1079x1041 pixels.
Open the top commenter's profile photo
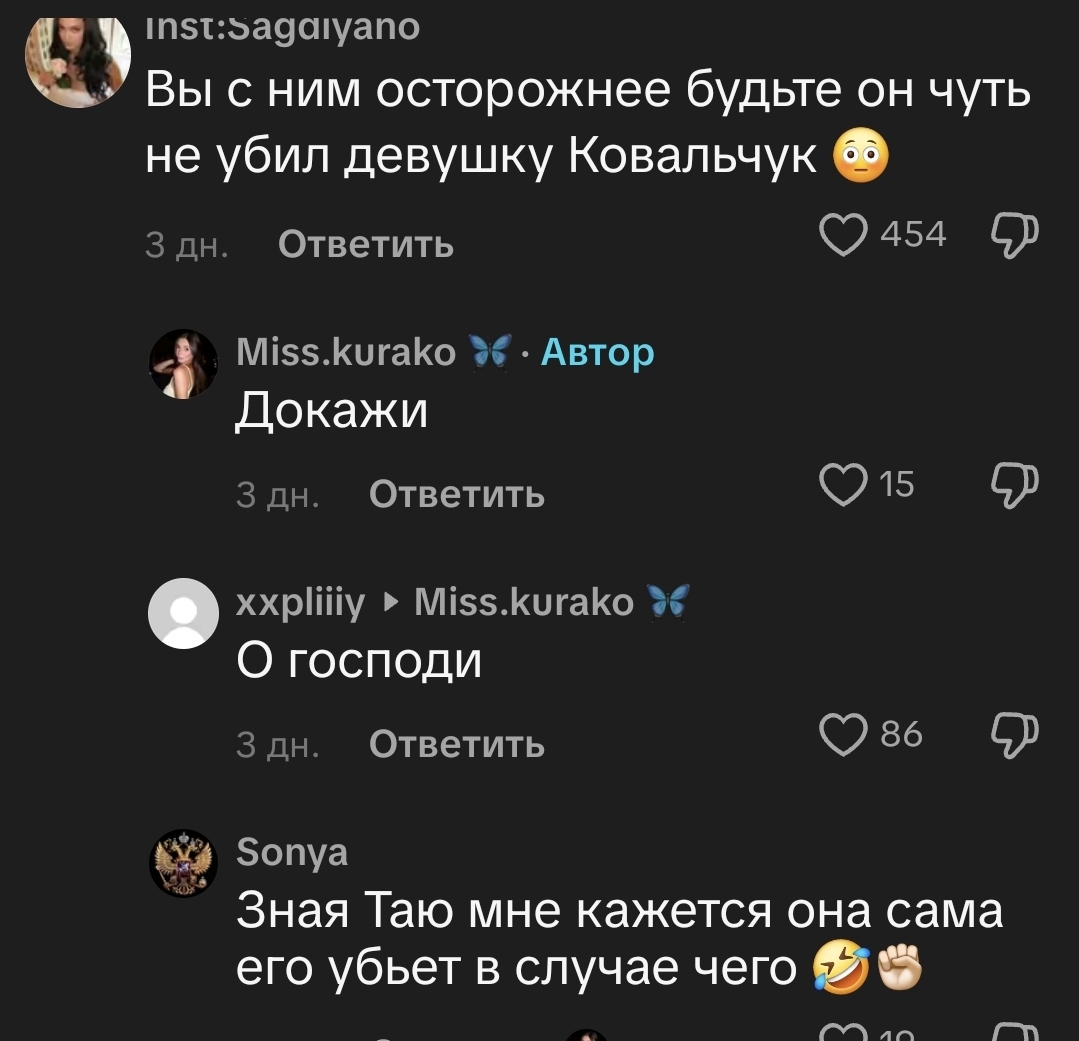(x=78, y=60)
